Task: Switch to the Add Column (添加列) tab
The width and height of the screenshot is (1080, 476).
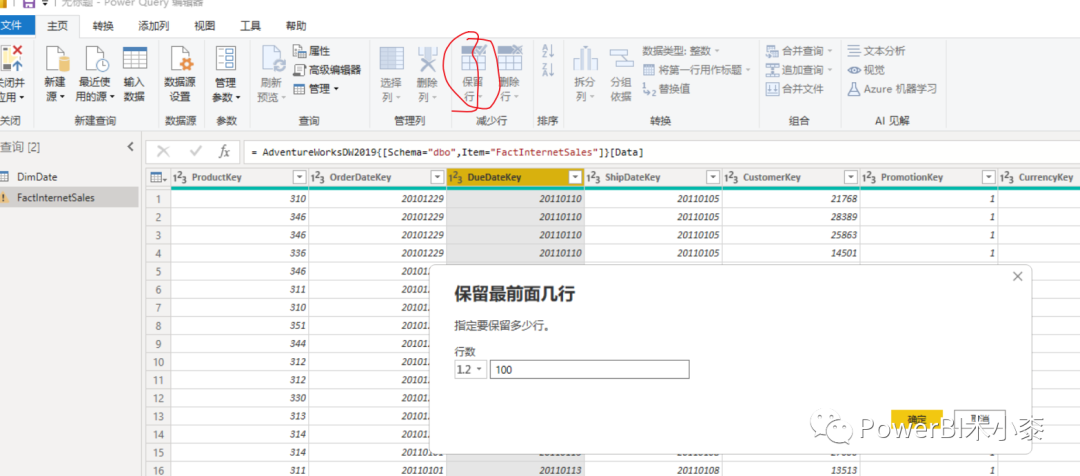Action: (x=154, y=26)
